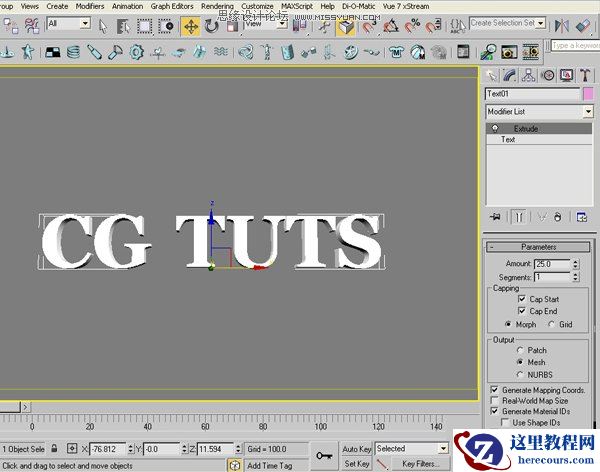The height and width of the screenshot is (472, 600).
Task: Click the Auto Key button
Action: point(356,449)
